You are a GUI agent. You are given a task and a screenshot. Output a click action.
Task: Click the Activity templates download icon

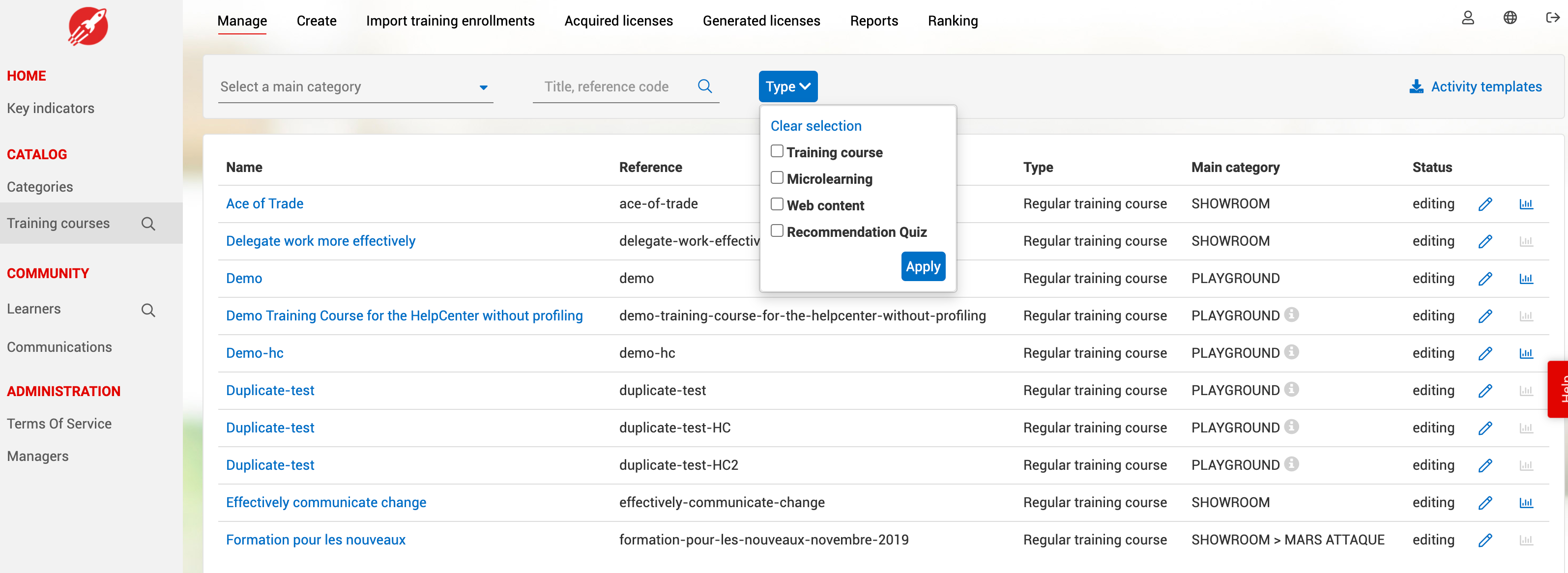tap(1416, 86)
